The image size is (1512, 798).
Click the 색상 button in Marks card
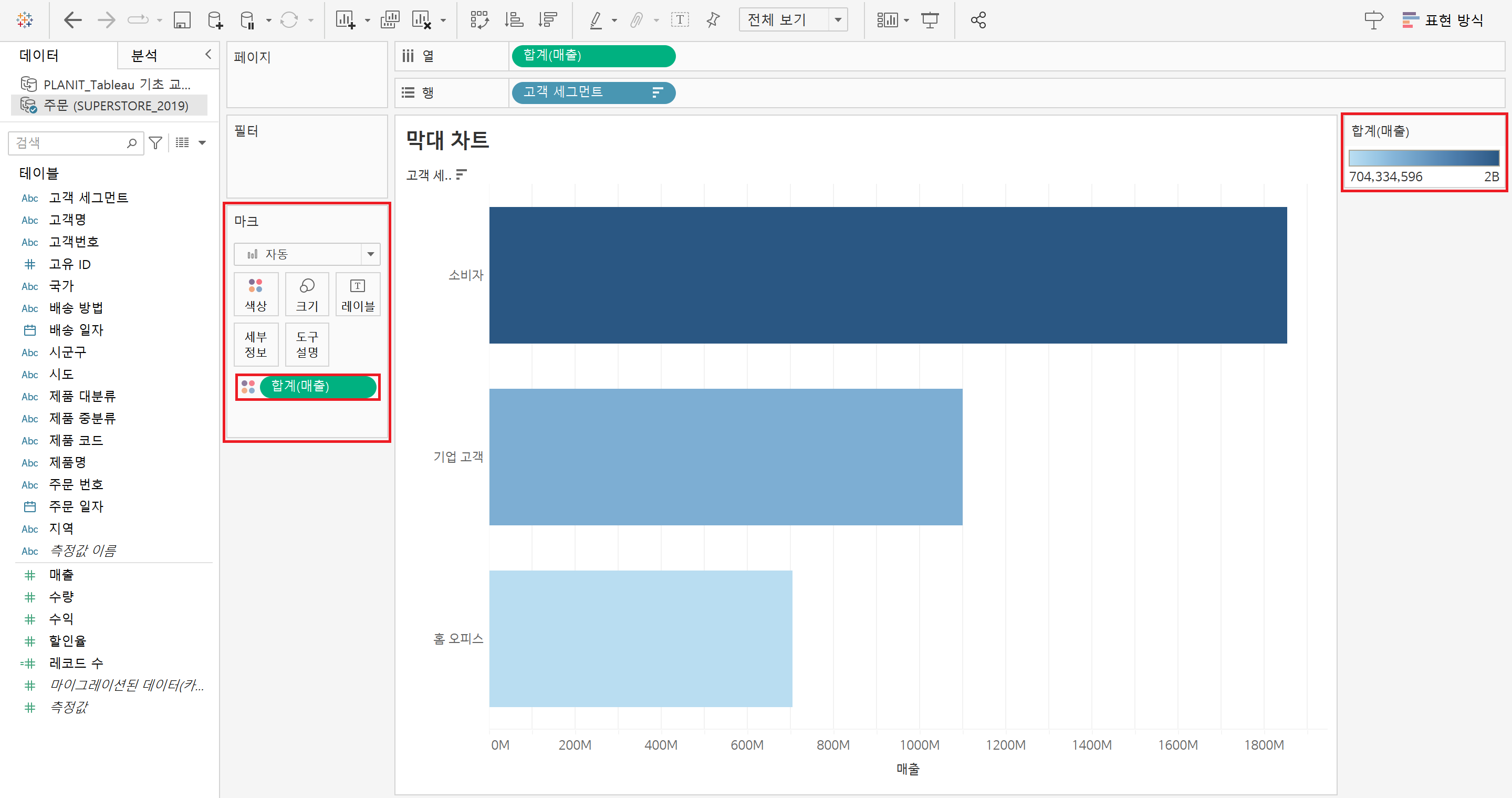(255, 295)
